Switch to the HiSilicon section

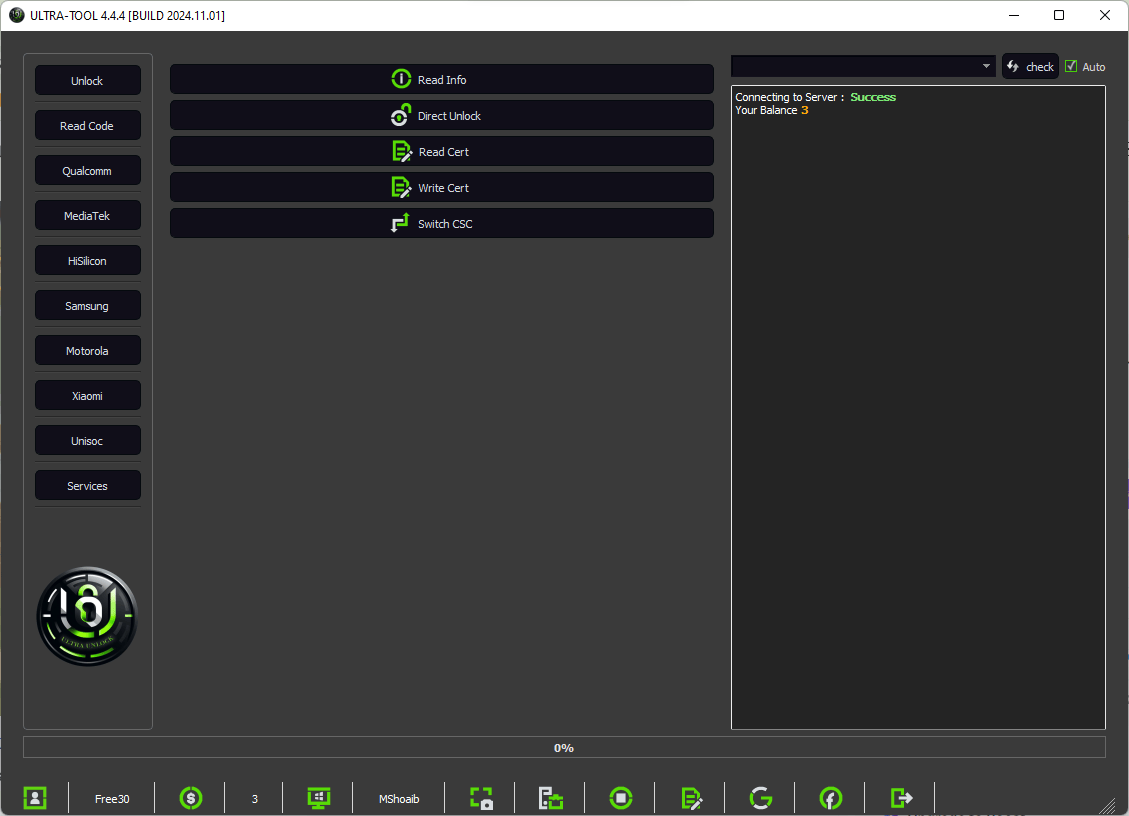(x=88, y=261)
